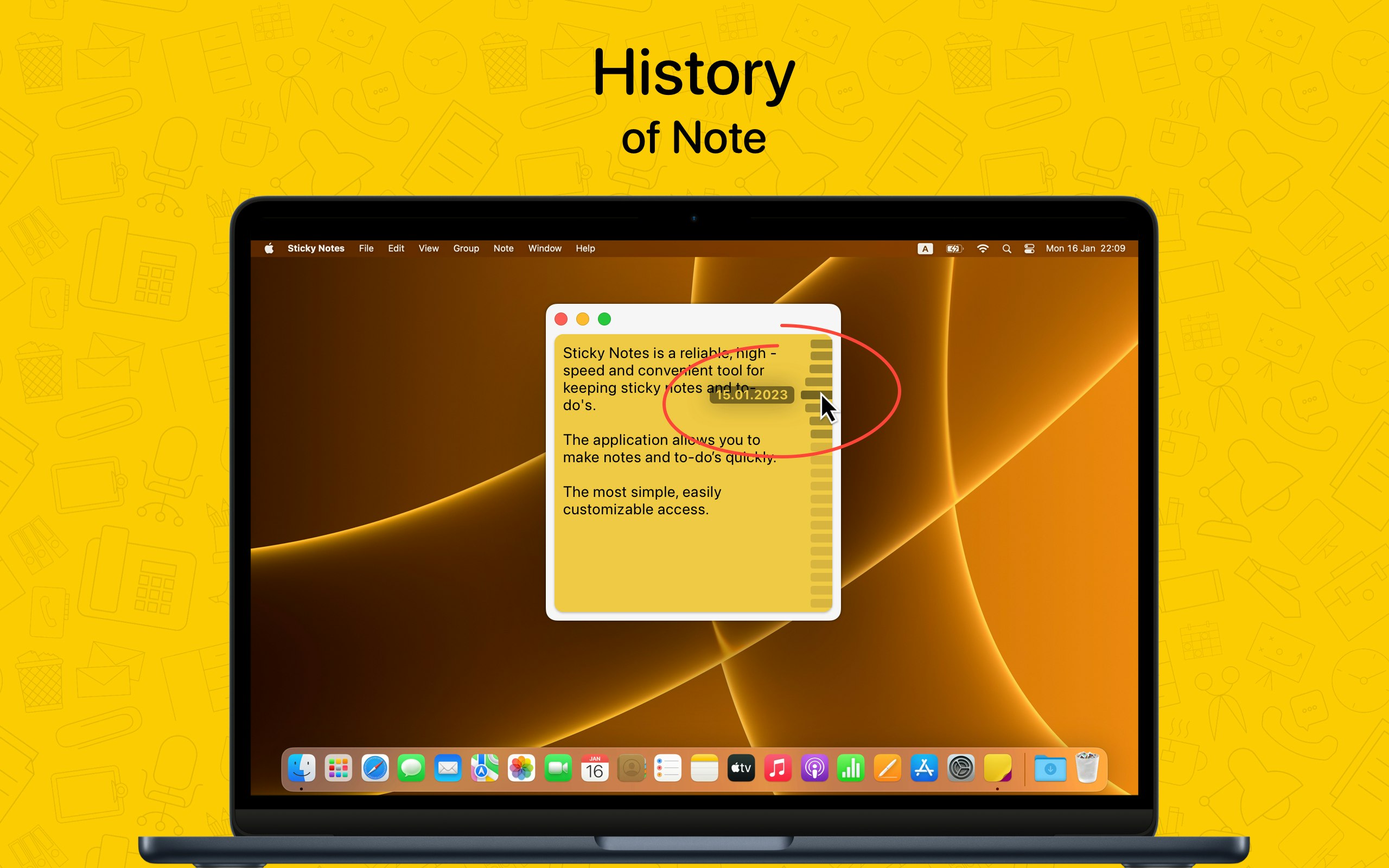Viewport: 1389px width, 868px height.
Task: Open the Apple menu
Action: [269, 248]
